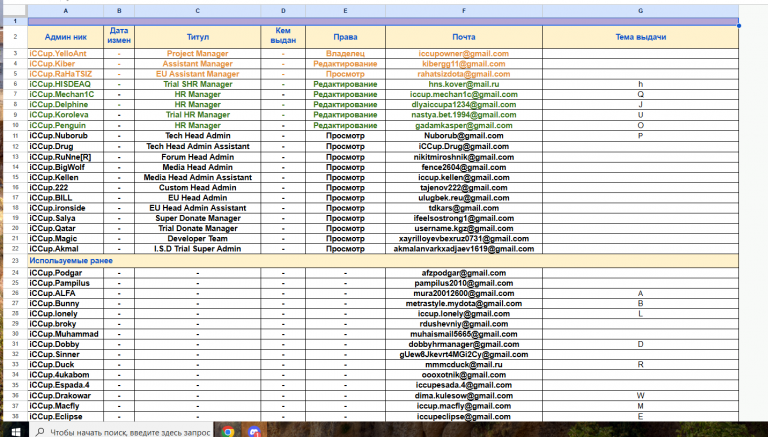The width and height of the screenshot is (768, 437).
Task: Select column D header
Action: [283, 11]
